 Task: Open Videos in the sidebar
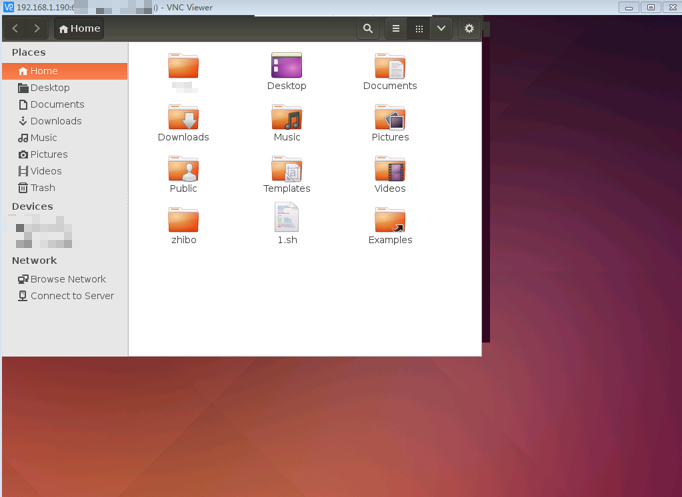65,171
